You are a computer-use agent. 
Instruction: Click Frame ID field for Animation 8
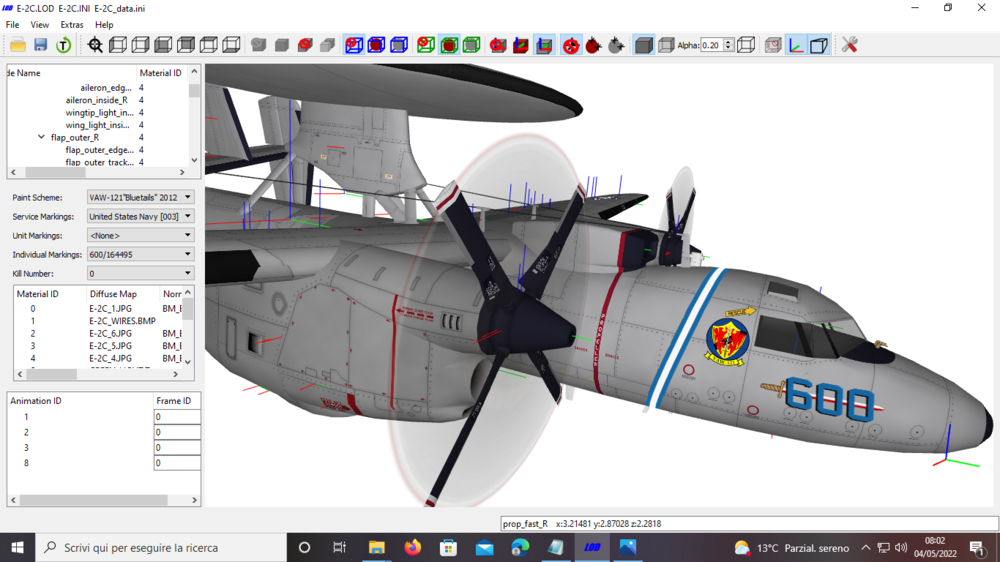click(177, 462)
